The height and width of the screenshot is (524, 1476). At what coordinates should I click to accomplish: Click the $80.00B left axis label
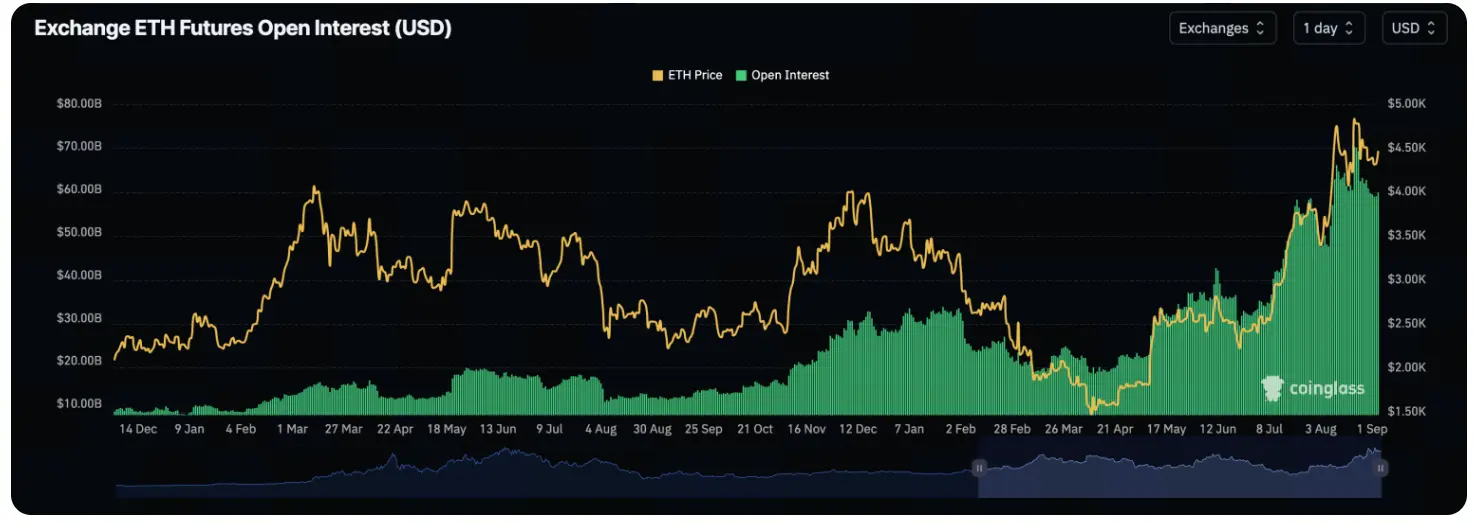click(x=79, y=104)
